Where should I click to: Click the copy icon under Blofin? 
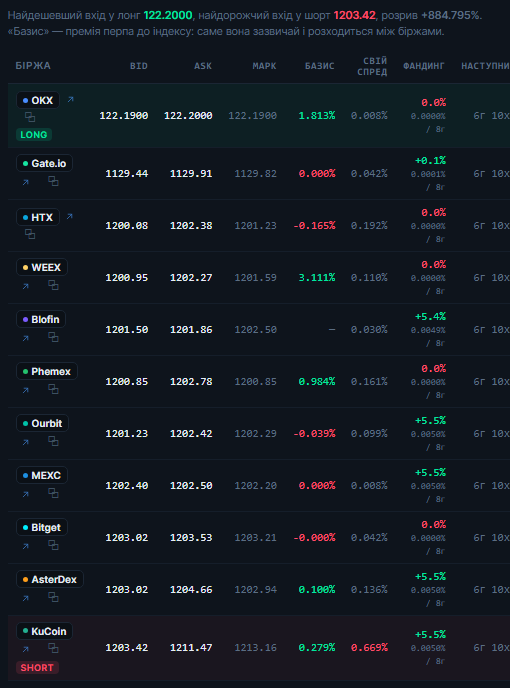click(53, 337)
